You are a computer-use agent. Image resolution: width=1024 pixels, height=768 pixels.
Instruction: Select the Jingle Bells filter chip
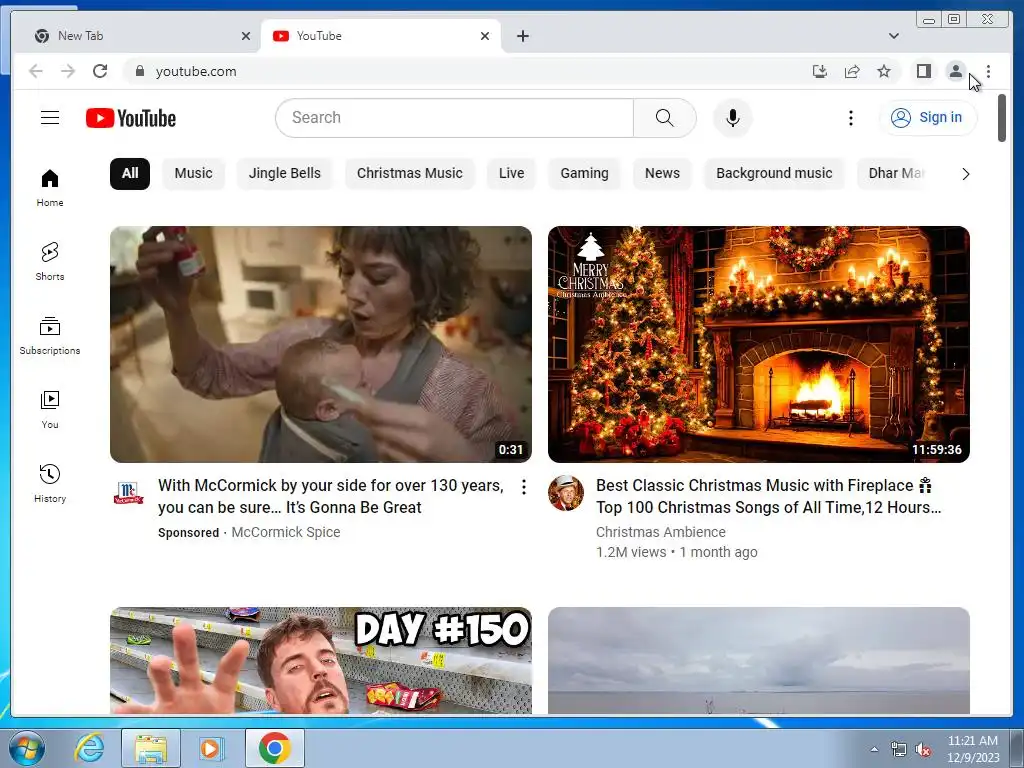(285, 174)
